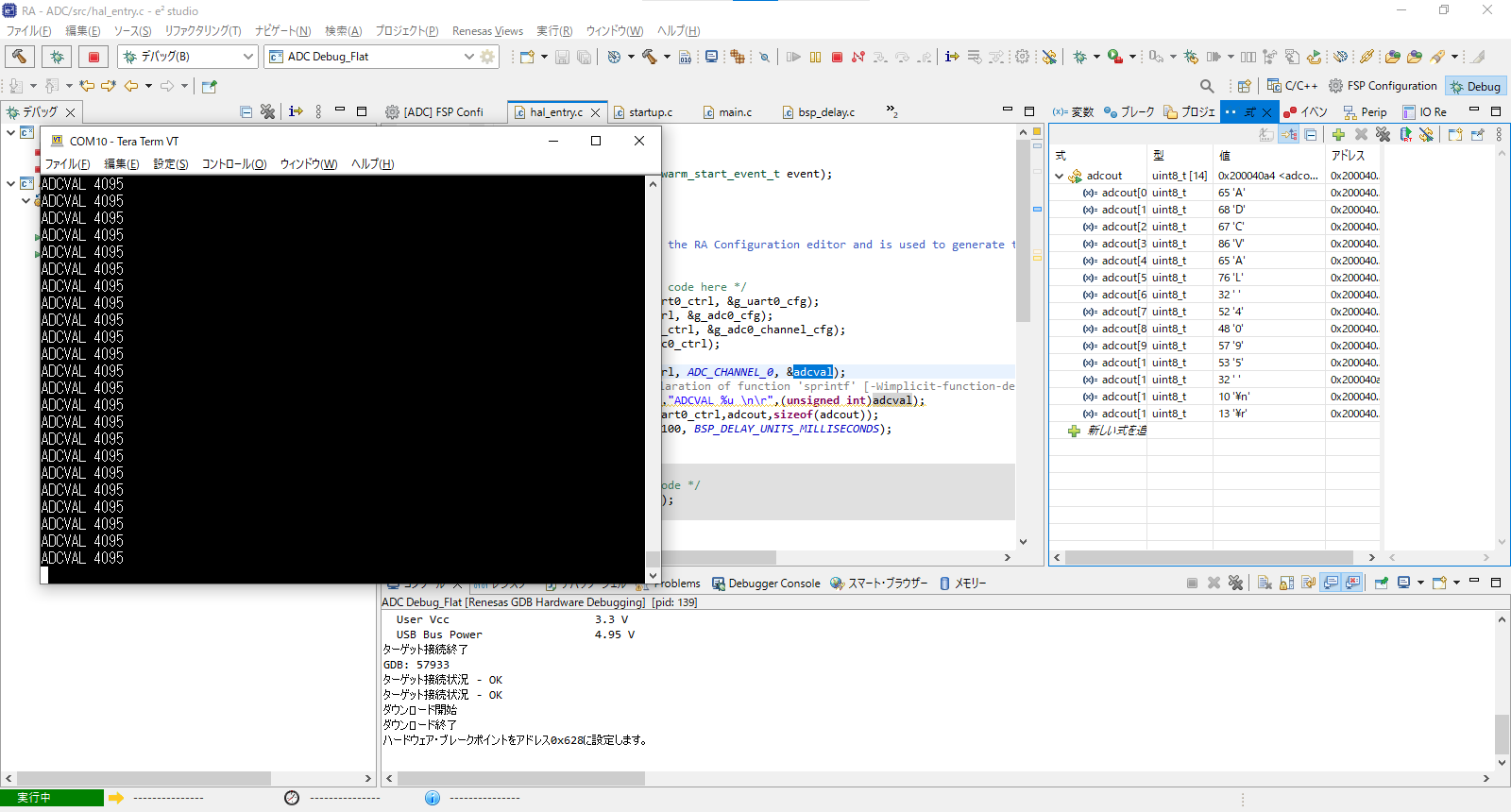
Task: Click the green bug Debug launch button
Action: (57, 57)
